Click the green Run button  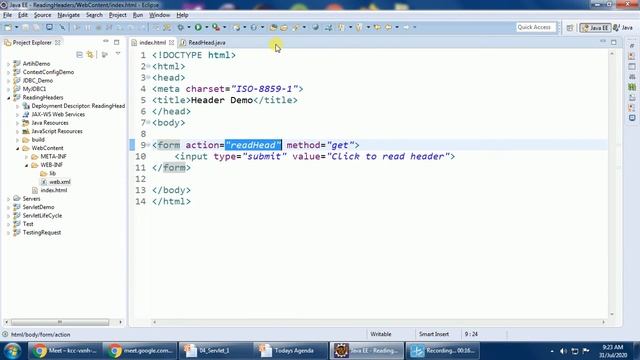(x=198, y=27)
